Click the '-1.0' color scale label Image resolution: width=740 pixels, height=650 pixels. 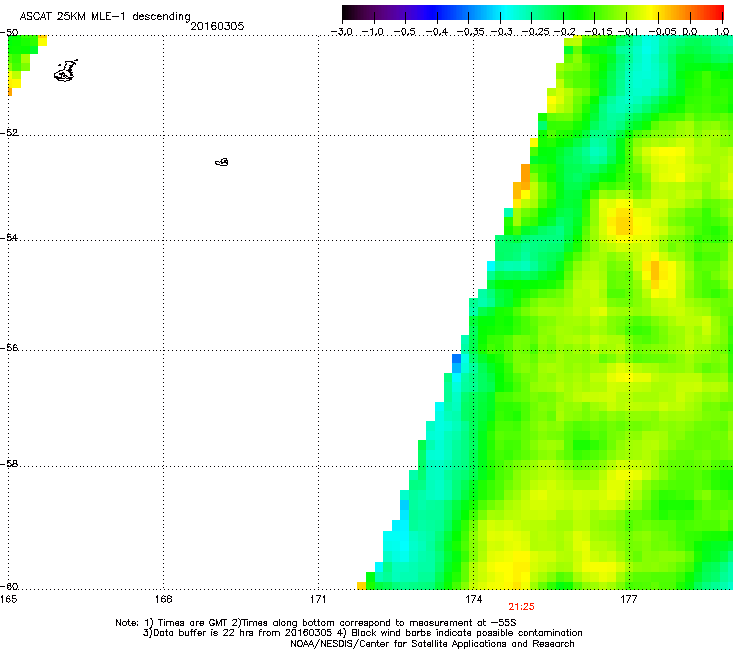pos(374,32)
